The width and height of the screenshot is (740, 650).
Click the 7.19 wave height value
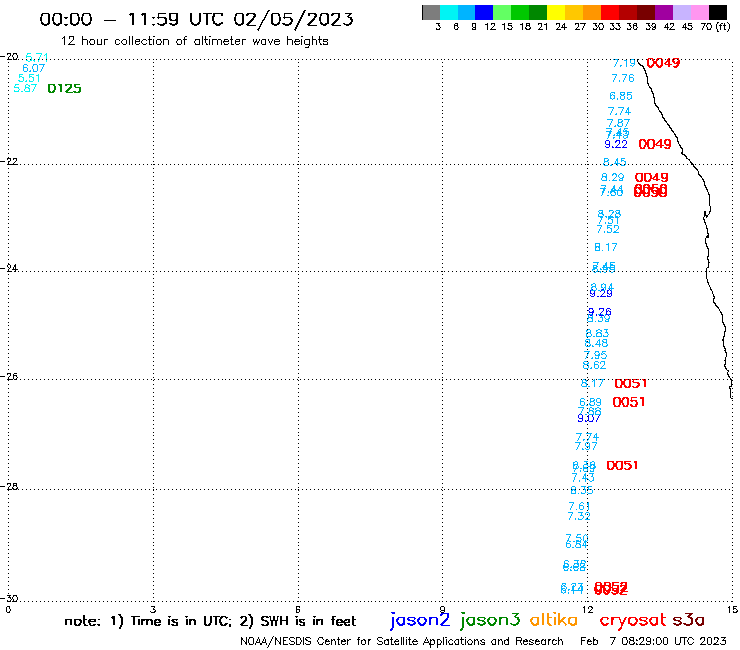[x=624, y=63]
